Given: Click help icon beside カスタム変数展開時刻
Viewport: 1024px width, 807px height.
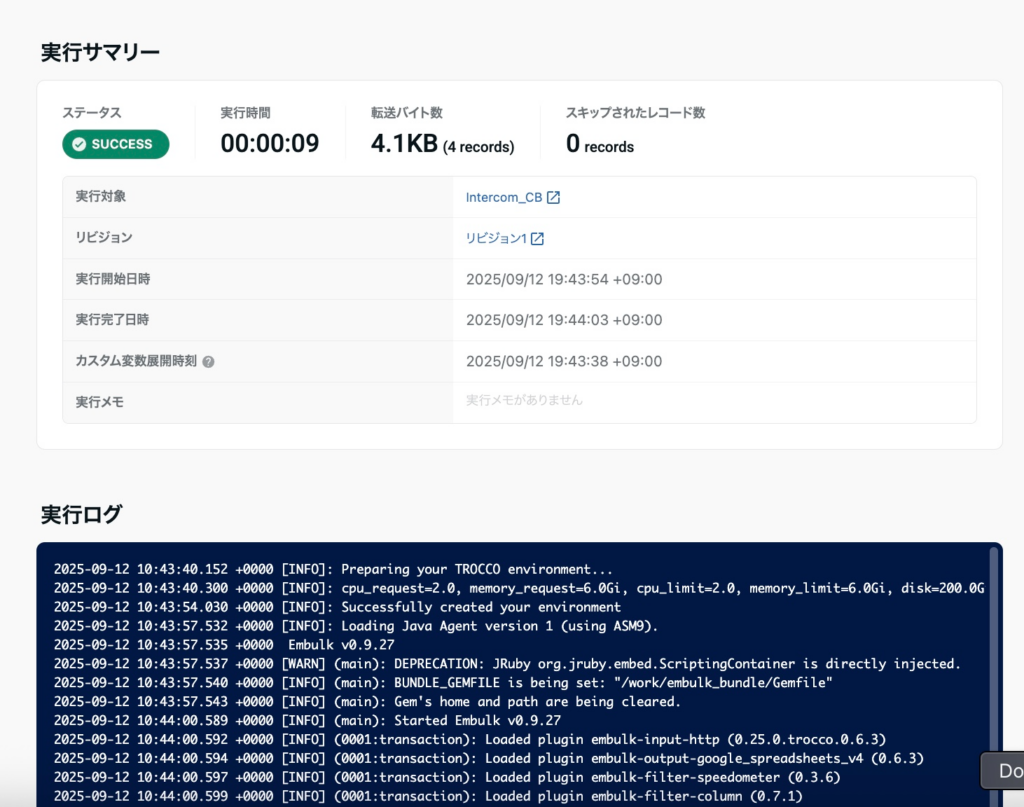Looking at the screenshot, I should pos(209,362).
